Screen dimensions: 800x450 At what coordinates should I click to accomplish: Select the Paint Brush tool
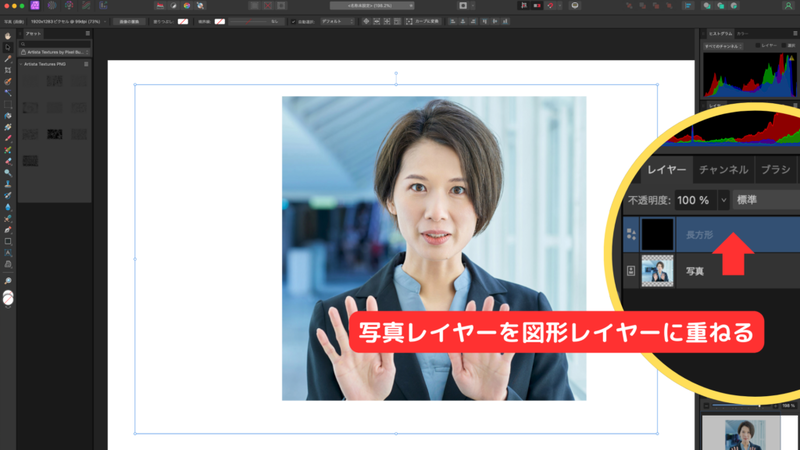click(8, 138)
